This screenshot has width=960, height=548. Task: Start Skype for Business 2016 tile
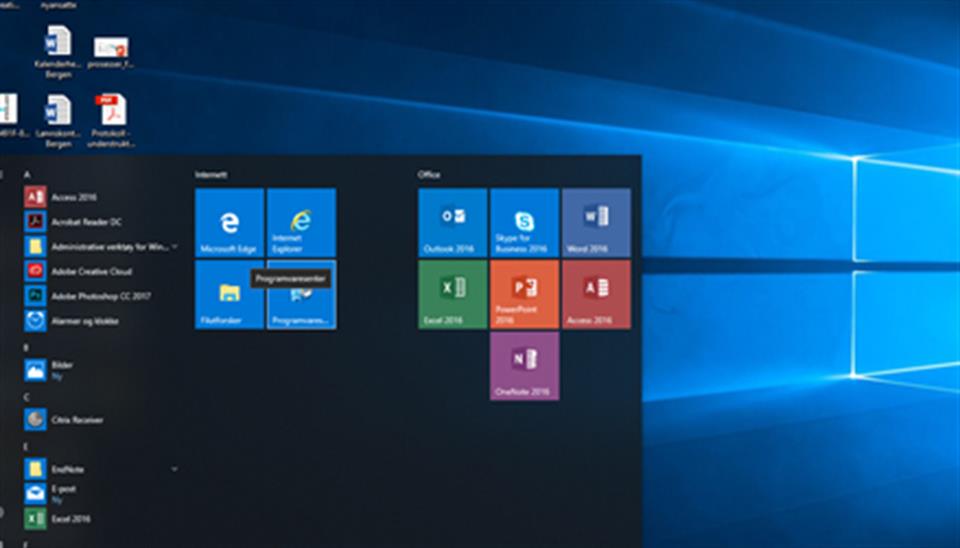click(524, 223)
